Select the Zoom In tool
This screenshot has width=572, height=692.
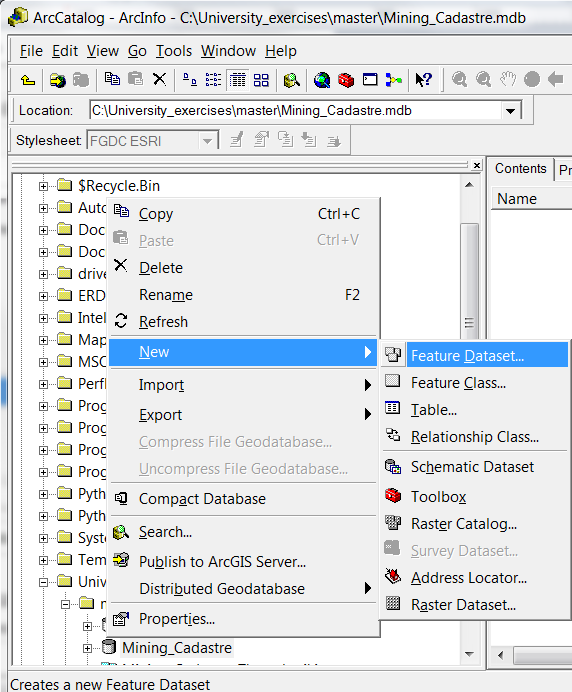459,80
